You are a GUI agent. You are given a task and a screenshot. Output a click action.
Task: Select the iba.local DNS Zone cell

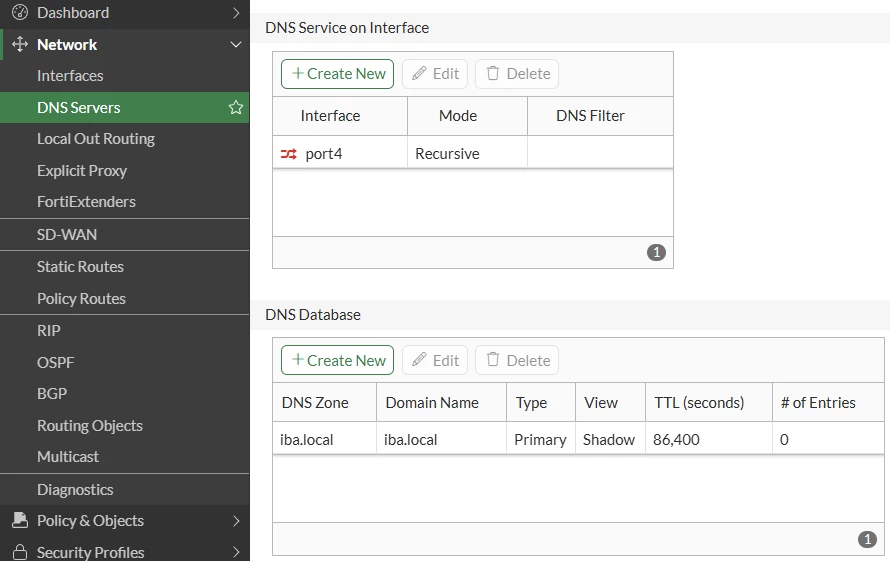(x=325, y=439)
